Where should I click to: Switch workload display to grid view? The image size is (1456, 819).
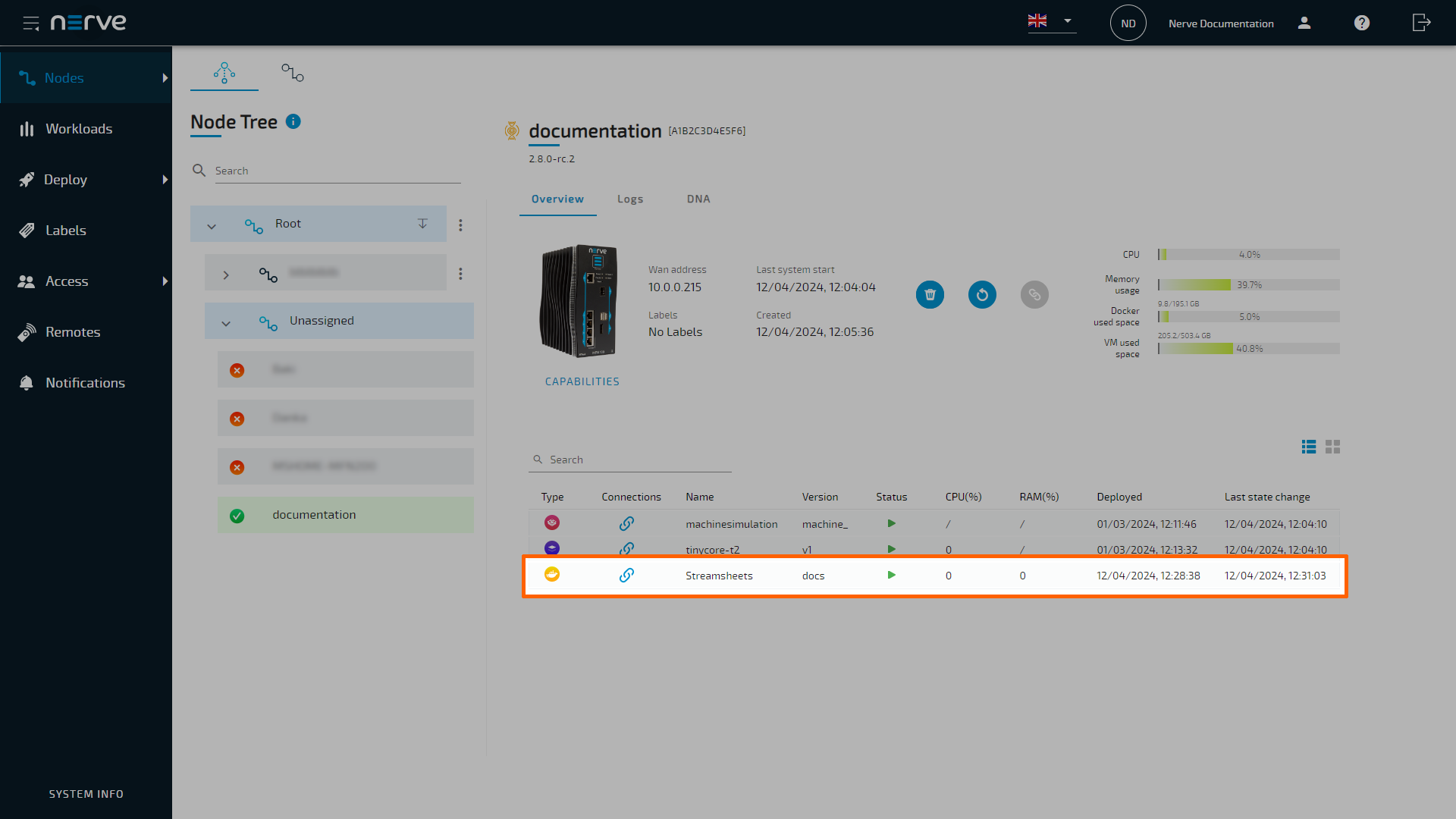click(x=1333, y=447)
